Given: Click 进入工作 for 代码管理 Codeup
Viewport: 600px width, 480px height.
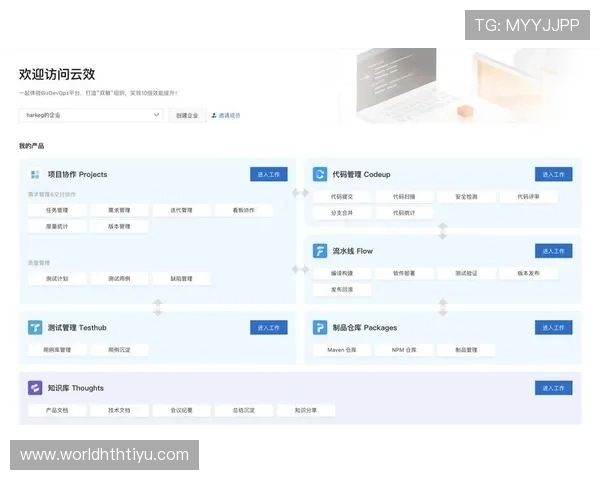Looking at the screenshot, I should click(x=553, y=174).
